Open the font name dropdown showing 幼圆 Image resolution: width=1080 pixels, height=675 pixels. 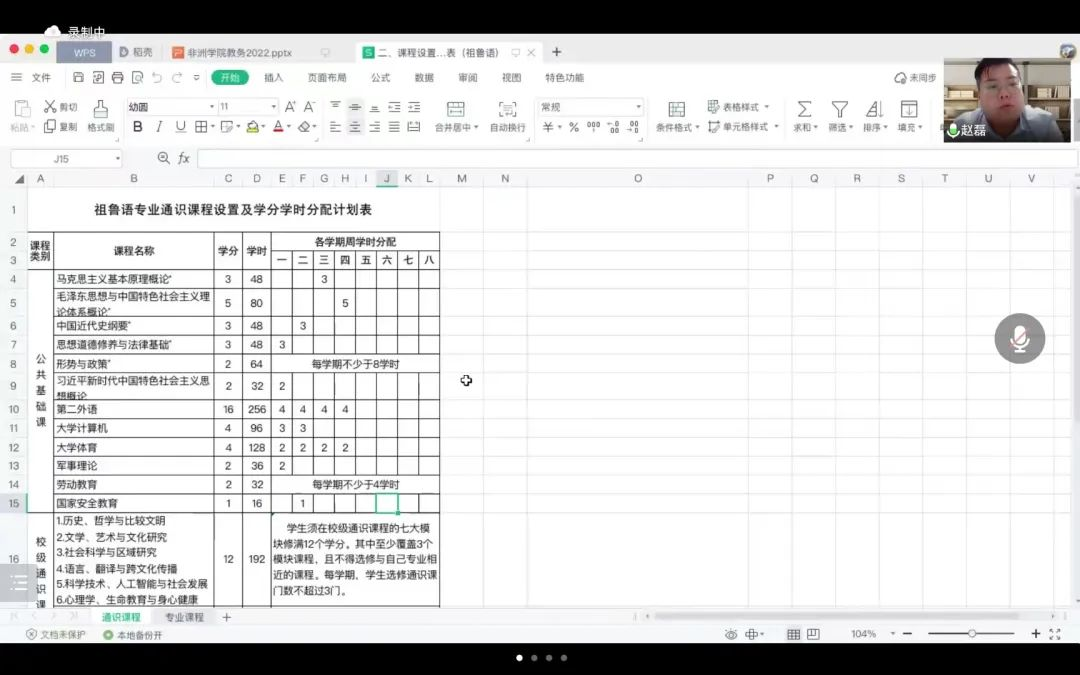click(170, 107)
